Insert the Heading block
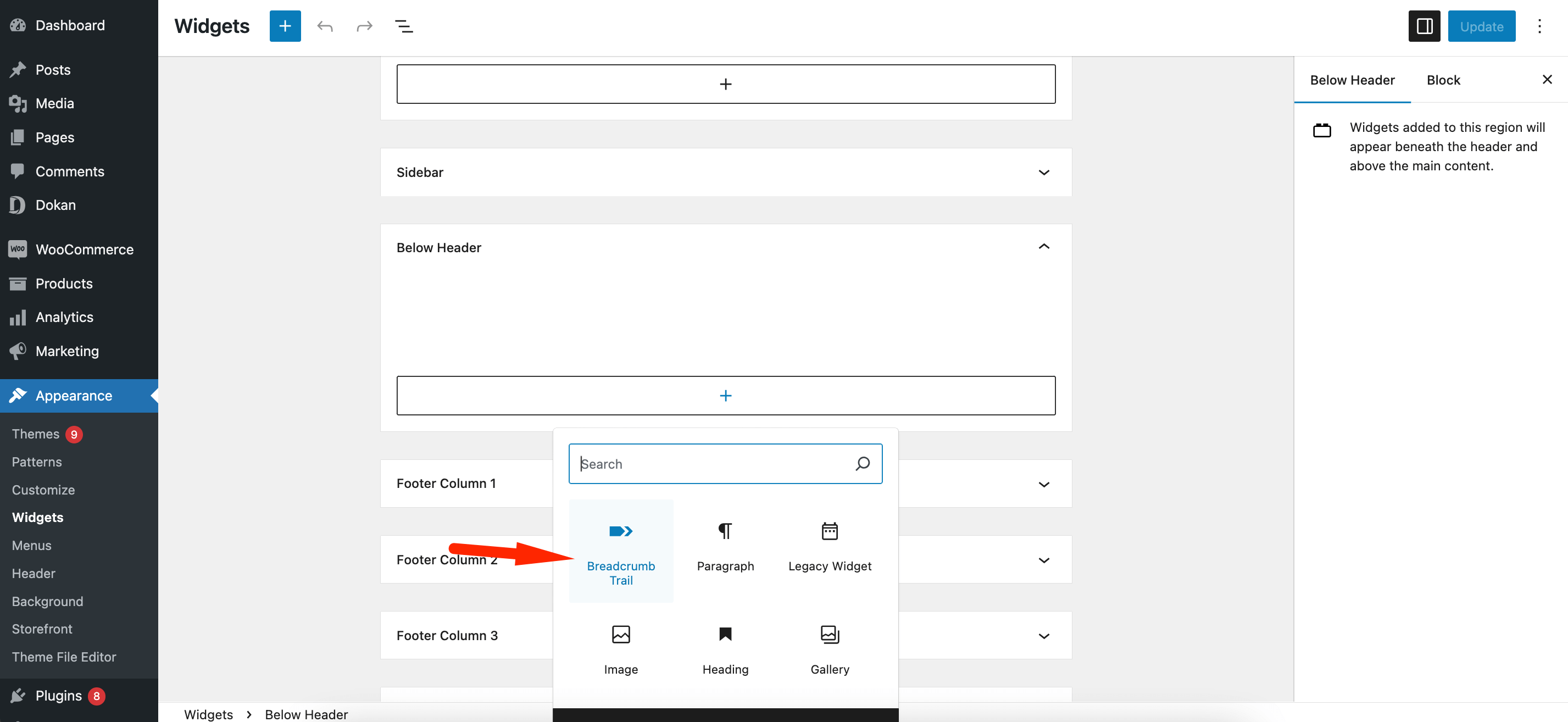The width and height of the screenshot is (1568, 722). pyautogui.click(x=725, y=650)
